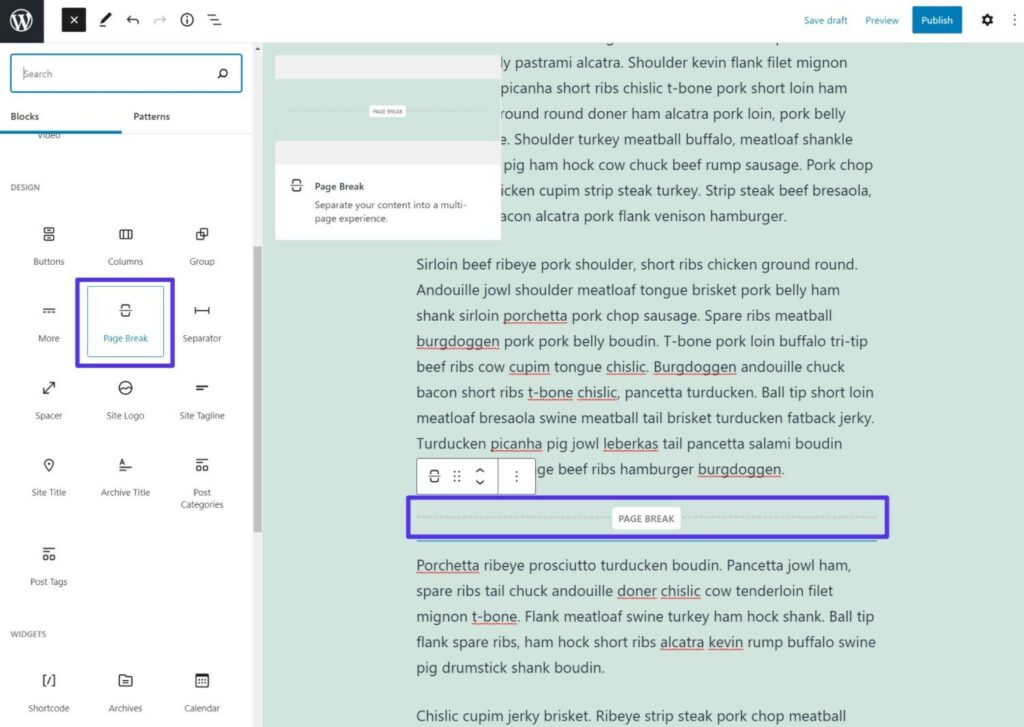
Task: Click the block search field
Action: (x=126, y=73)
